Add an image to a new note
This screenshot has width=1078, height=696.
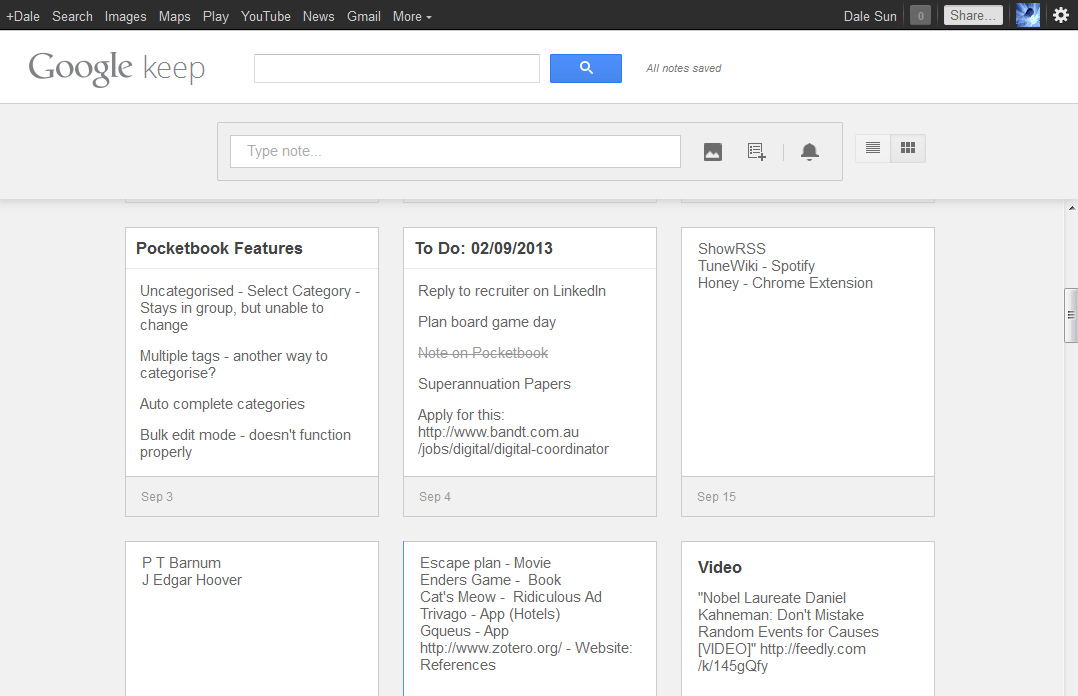pyautogui.click(x=713, y=152)
